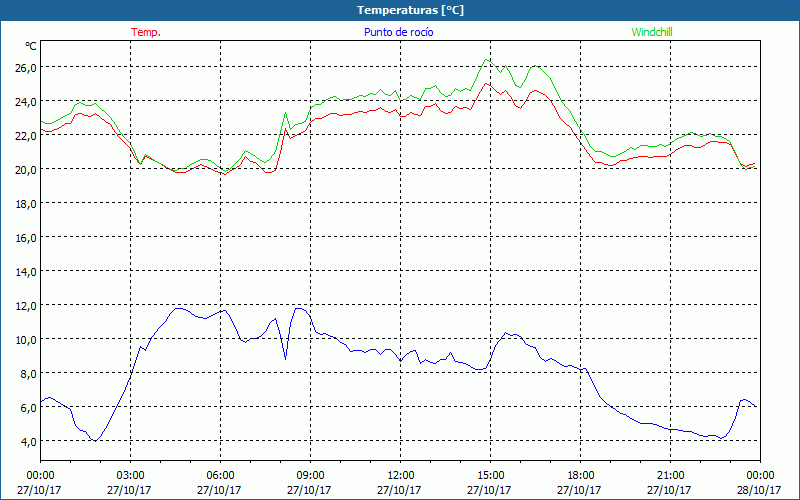Click the 06:00 time axis label
This screenshot has width=800, height=500.
tap(220, 476)
